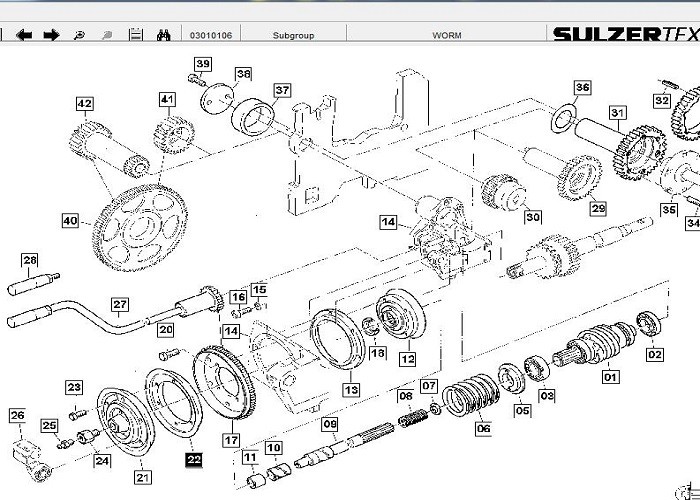This screenshot has width=700, height=500.
Task: Go back with the left arrow icon
Action: click(x=24, y=35)
